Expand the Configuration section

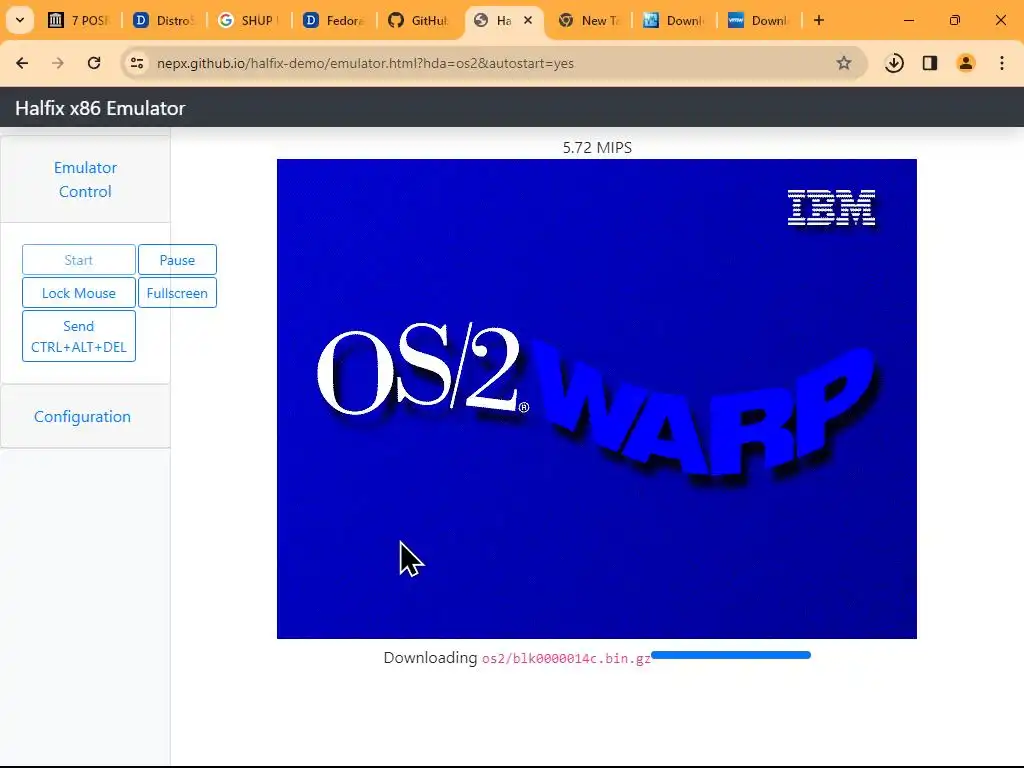tap(82, 417)
